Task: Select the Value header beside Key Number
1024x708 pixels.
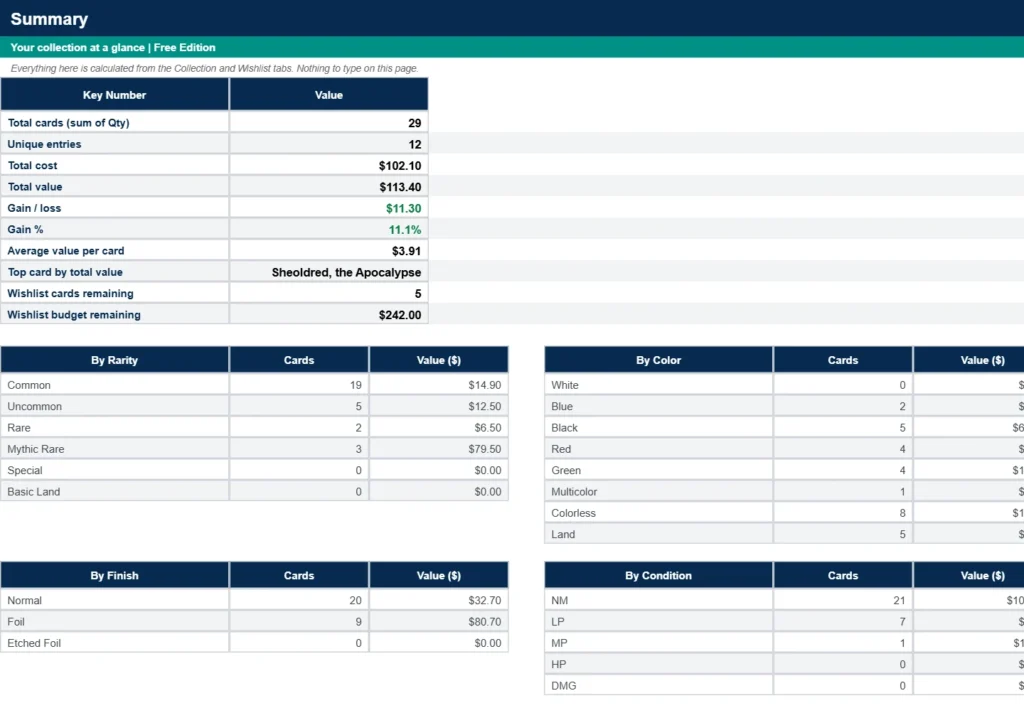Action: pos(328,95)
